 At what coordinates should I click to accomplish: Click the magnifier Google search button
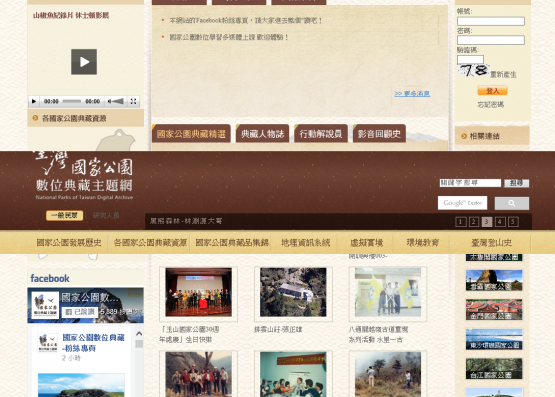pyautogui.click(x=512, y=203)
